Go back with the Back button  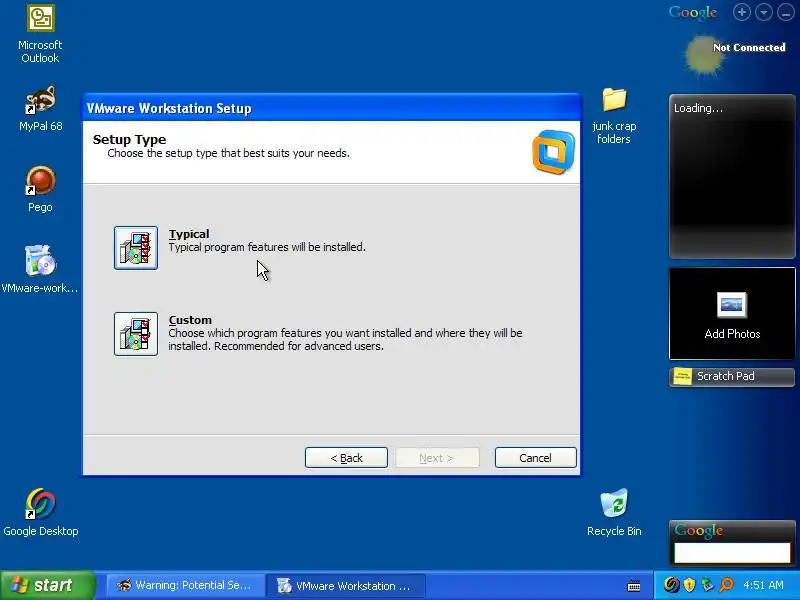click(346, 458)
